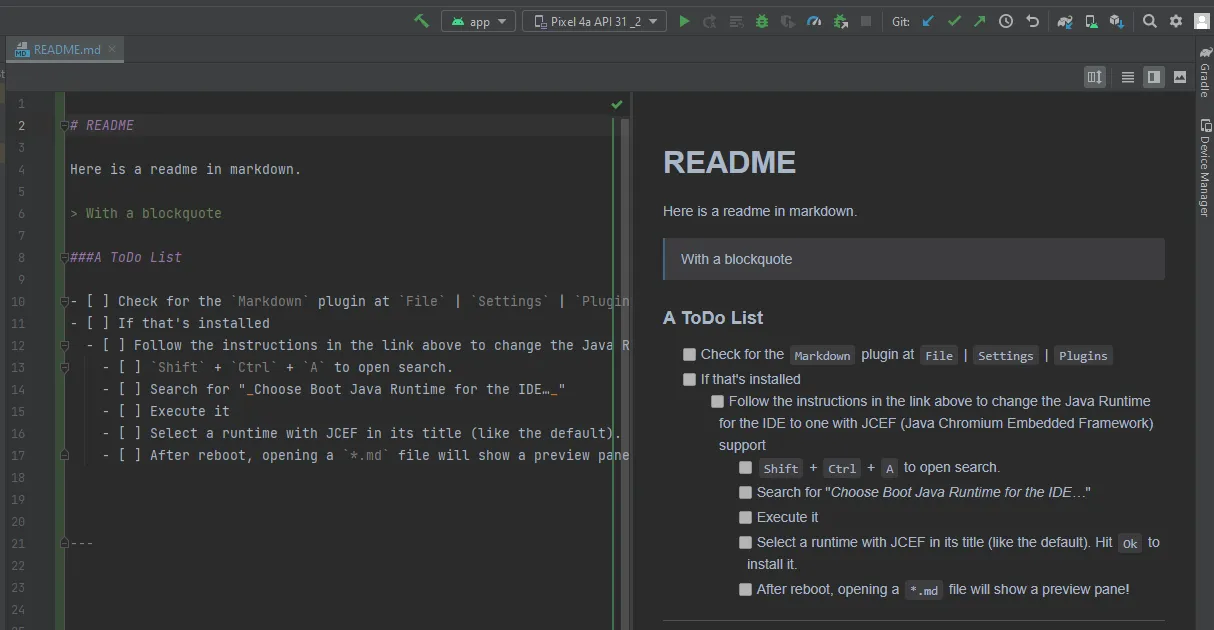
Task: Start debugging with the green bug icon
Action: 762,21
